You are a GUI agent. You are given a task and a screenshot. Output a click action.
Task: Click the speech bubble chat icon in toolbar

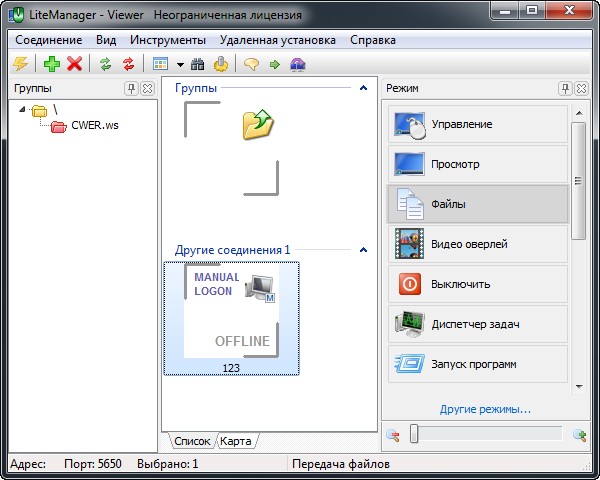click(x=251, y=64)
